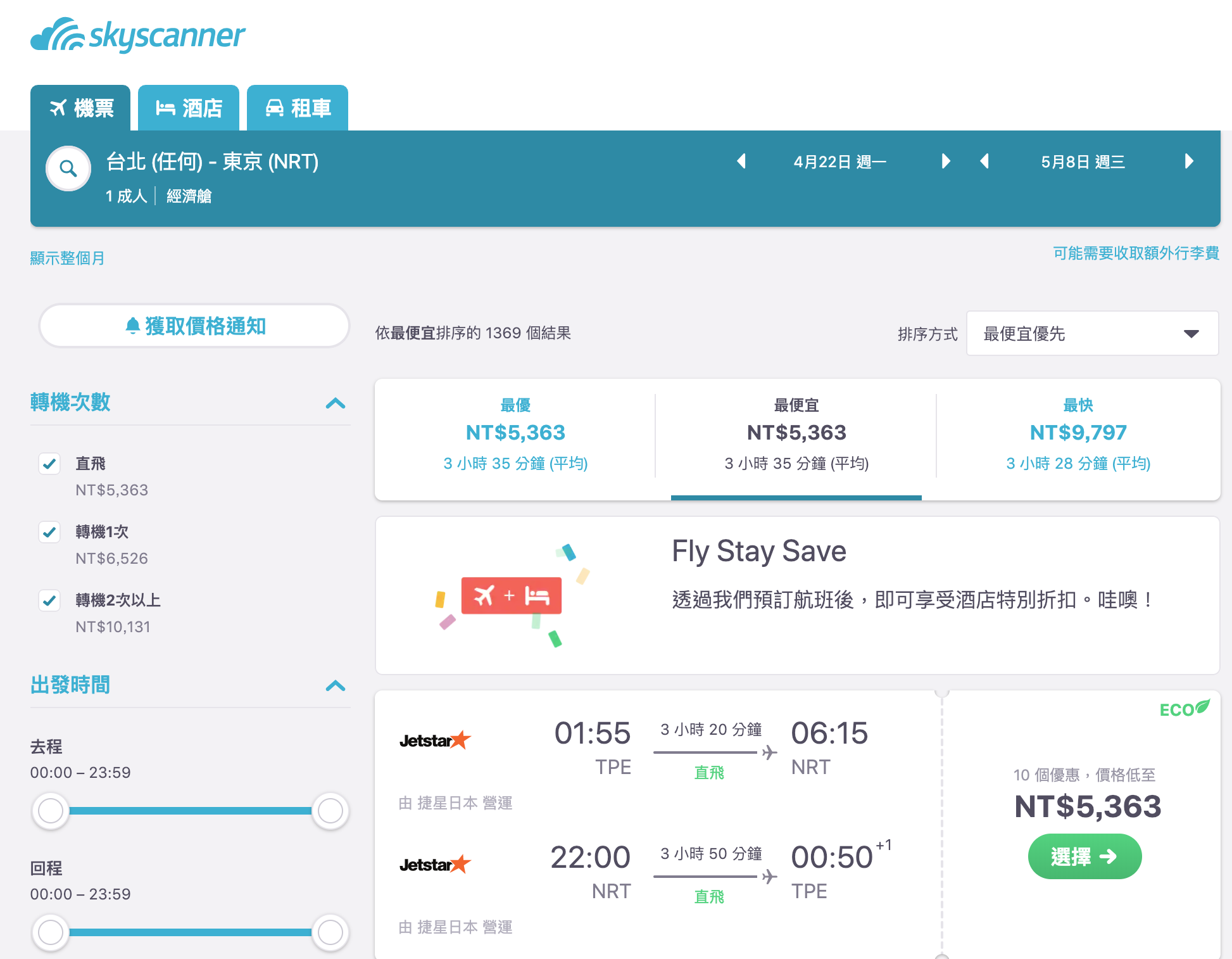Disable the 轉機1次 filter

point(50,532)
